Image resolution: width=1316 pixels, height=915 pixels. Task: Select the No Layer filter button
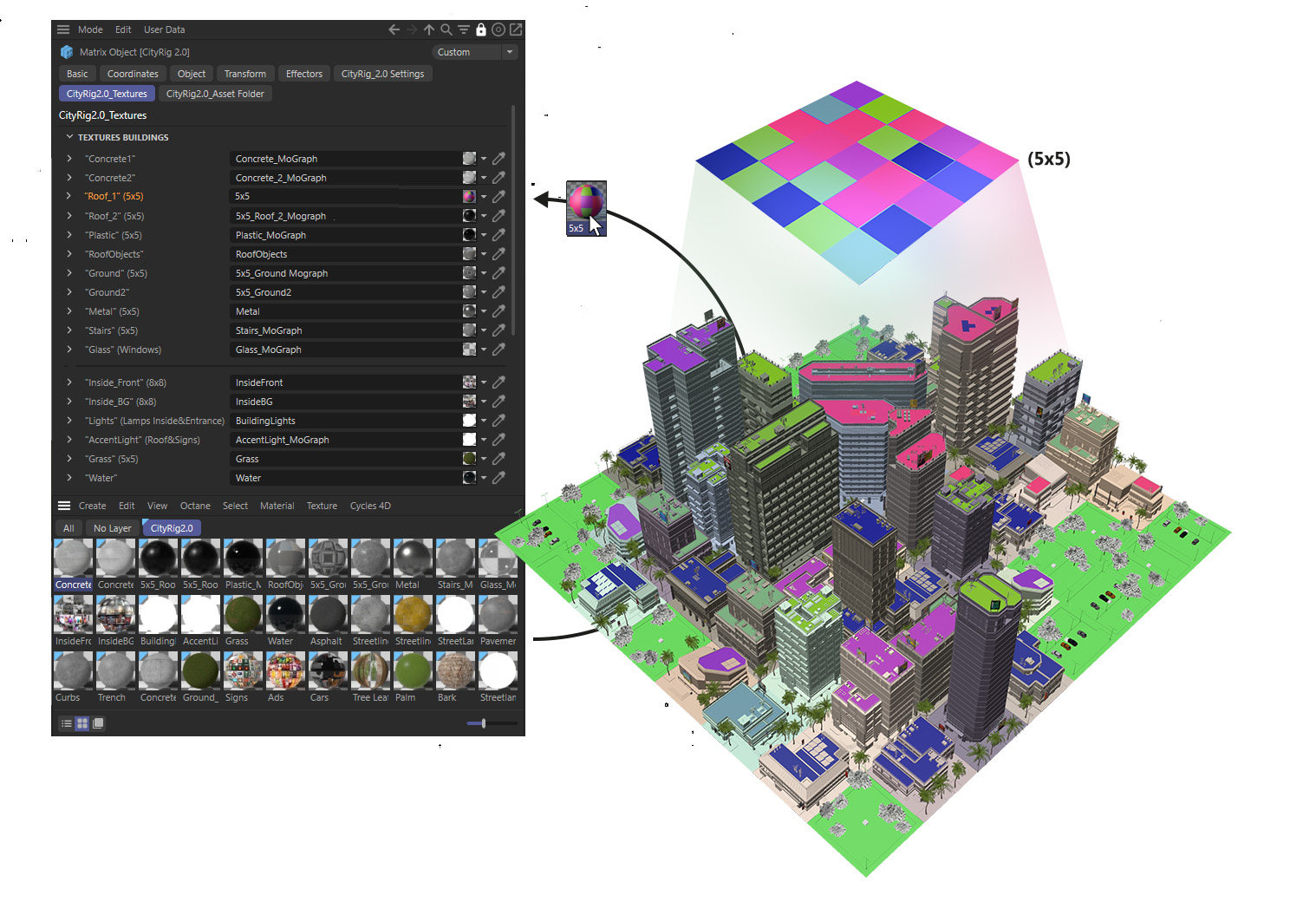tap(112, 528)
